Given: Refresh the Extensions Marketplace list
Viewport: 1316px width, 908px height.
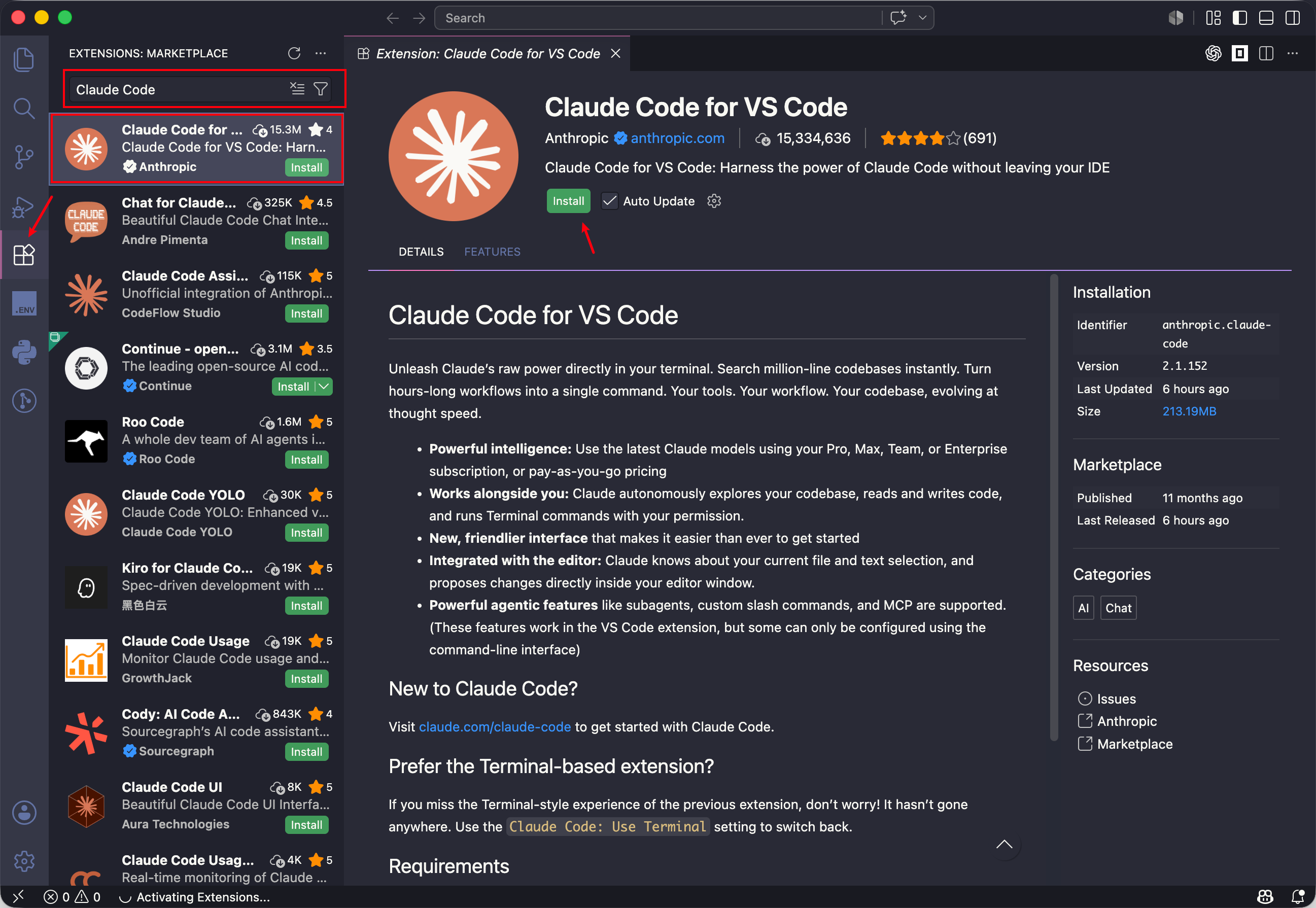Looking at the screenshot, I should point(294,53).
